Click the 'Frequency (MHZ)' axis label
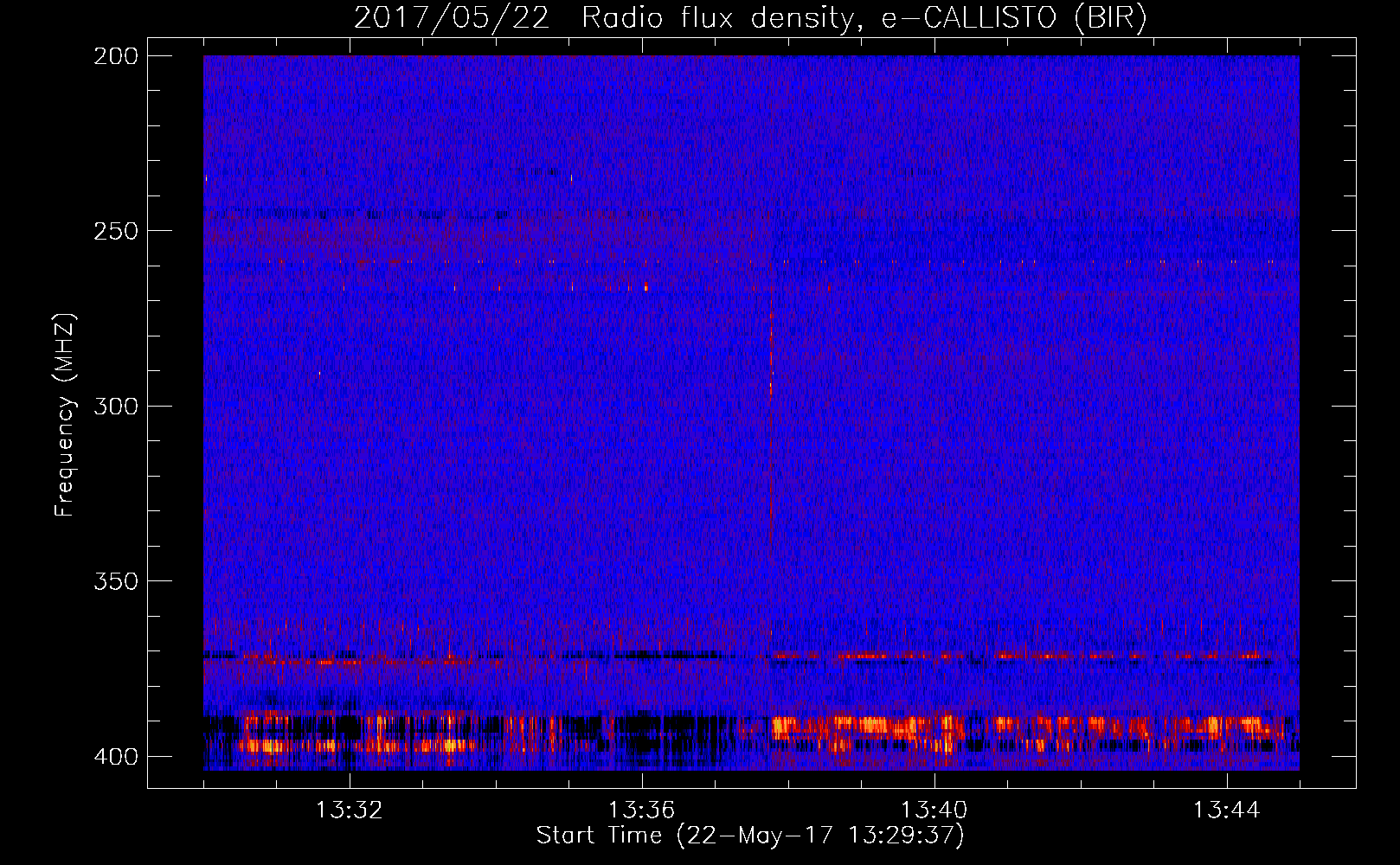1400x865 pixels. tap(65, 414)
